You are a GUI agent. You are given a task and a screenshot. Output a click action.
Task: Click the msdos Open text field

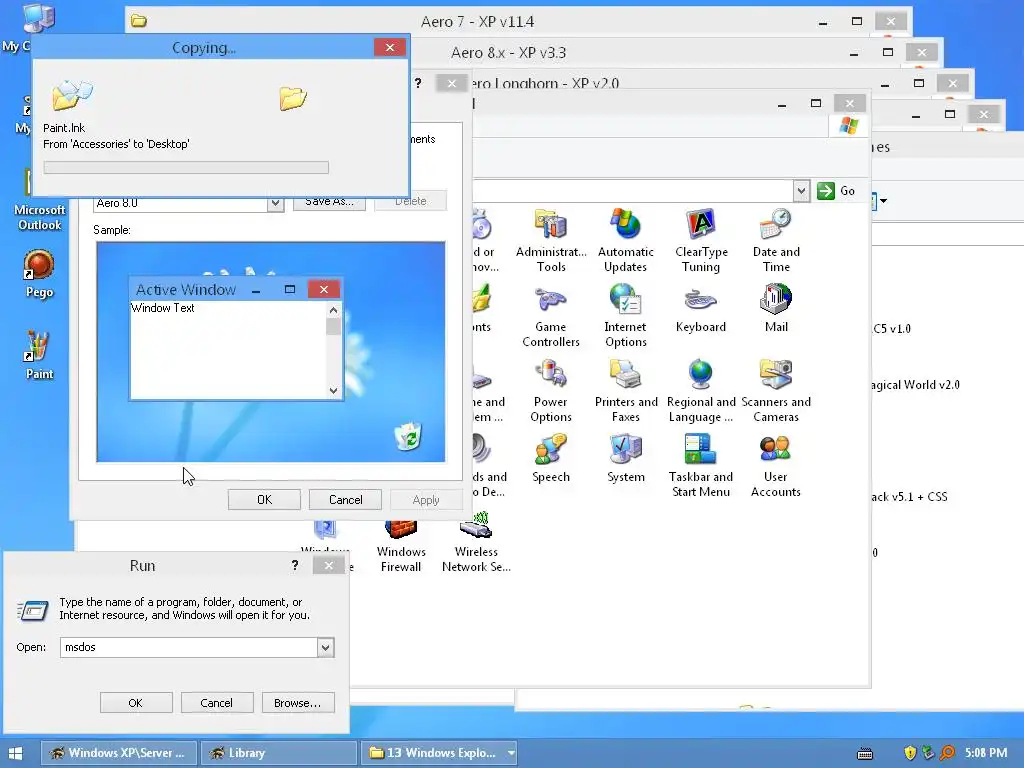tap(189, 647)
